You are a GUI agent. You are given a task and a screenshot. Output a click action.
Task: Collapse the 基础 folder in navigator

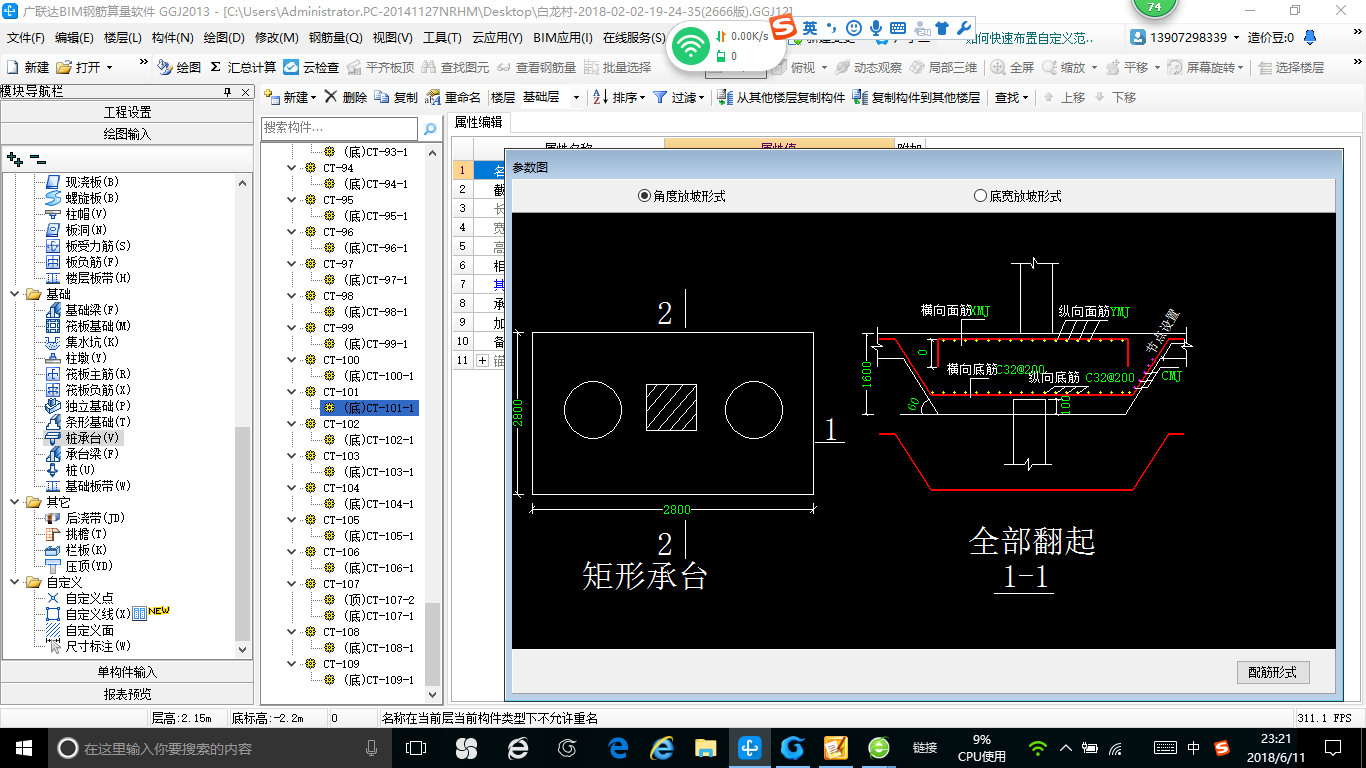click(15, 294)
